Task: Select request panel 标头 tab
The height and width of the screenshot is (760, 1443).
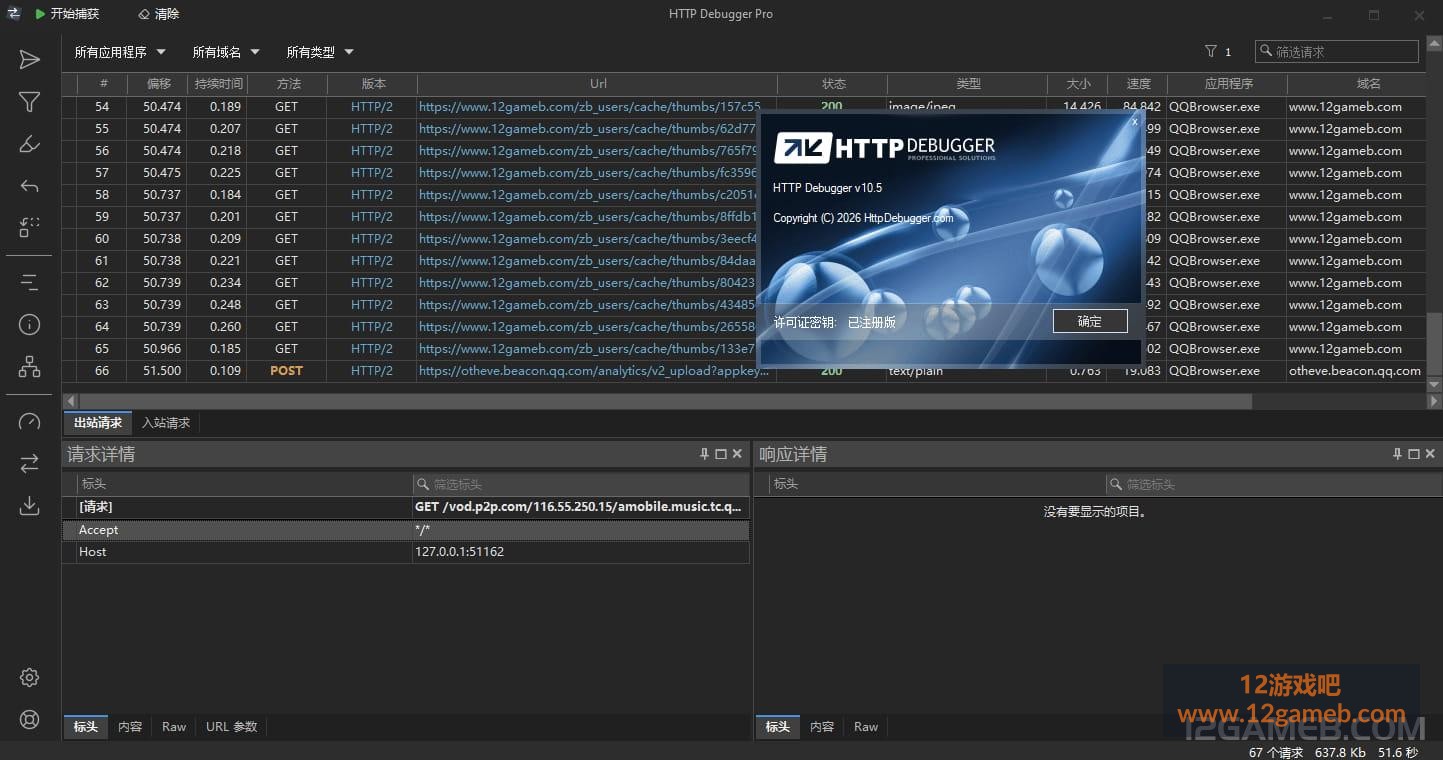Action: coord(86,727)
